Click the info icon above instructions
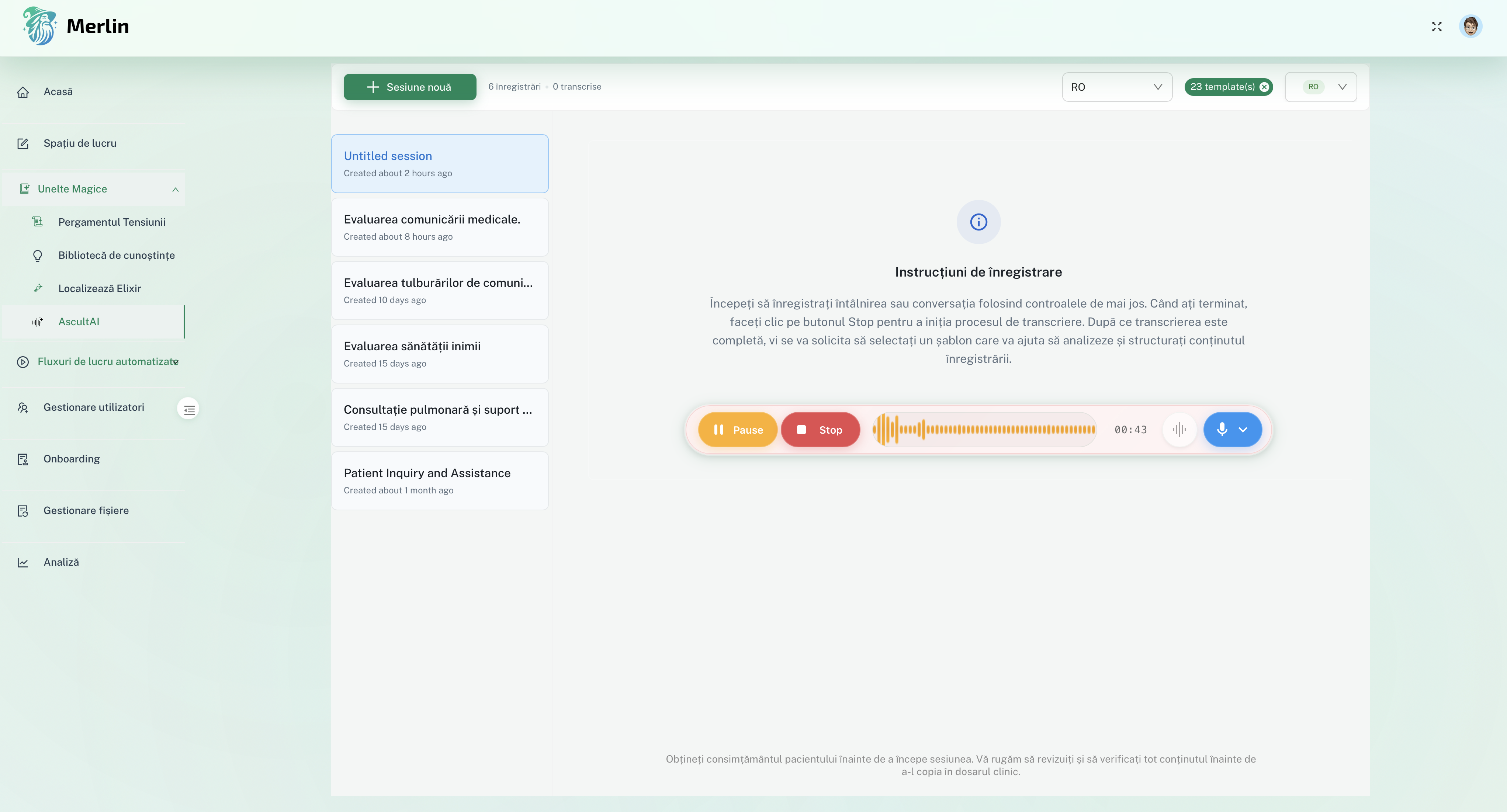1507x812 pixels. 978,222
